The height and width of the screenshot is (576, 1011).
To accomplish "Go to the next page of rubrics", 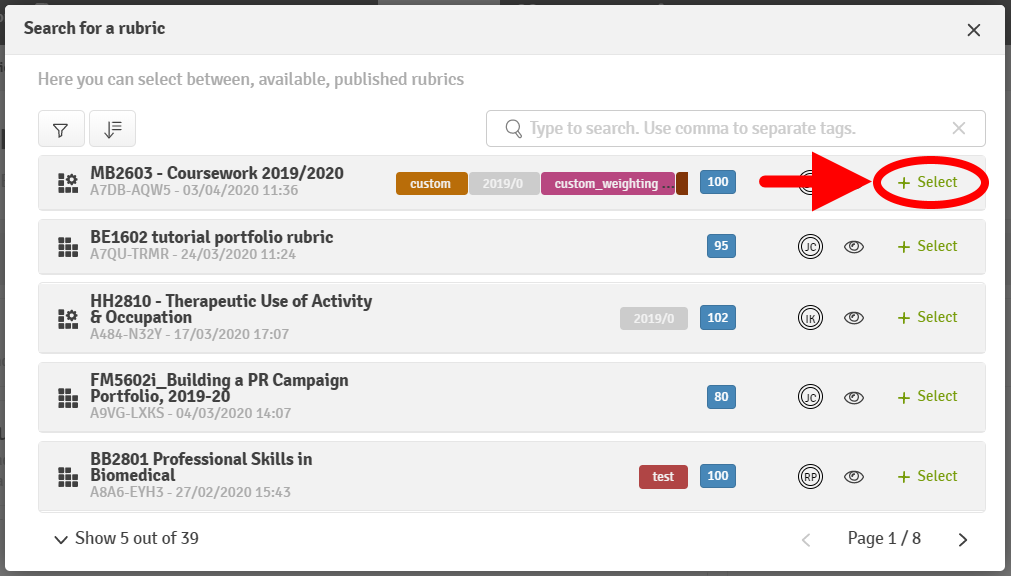I will point(963,540).
